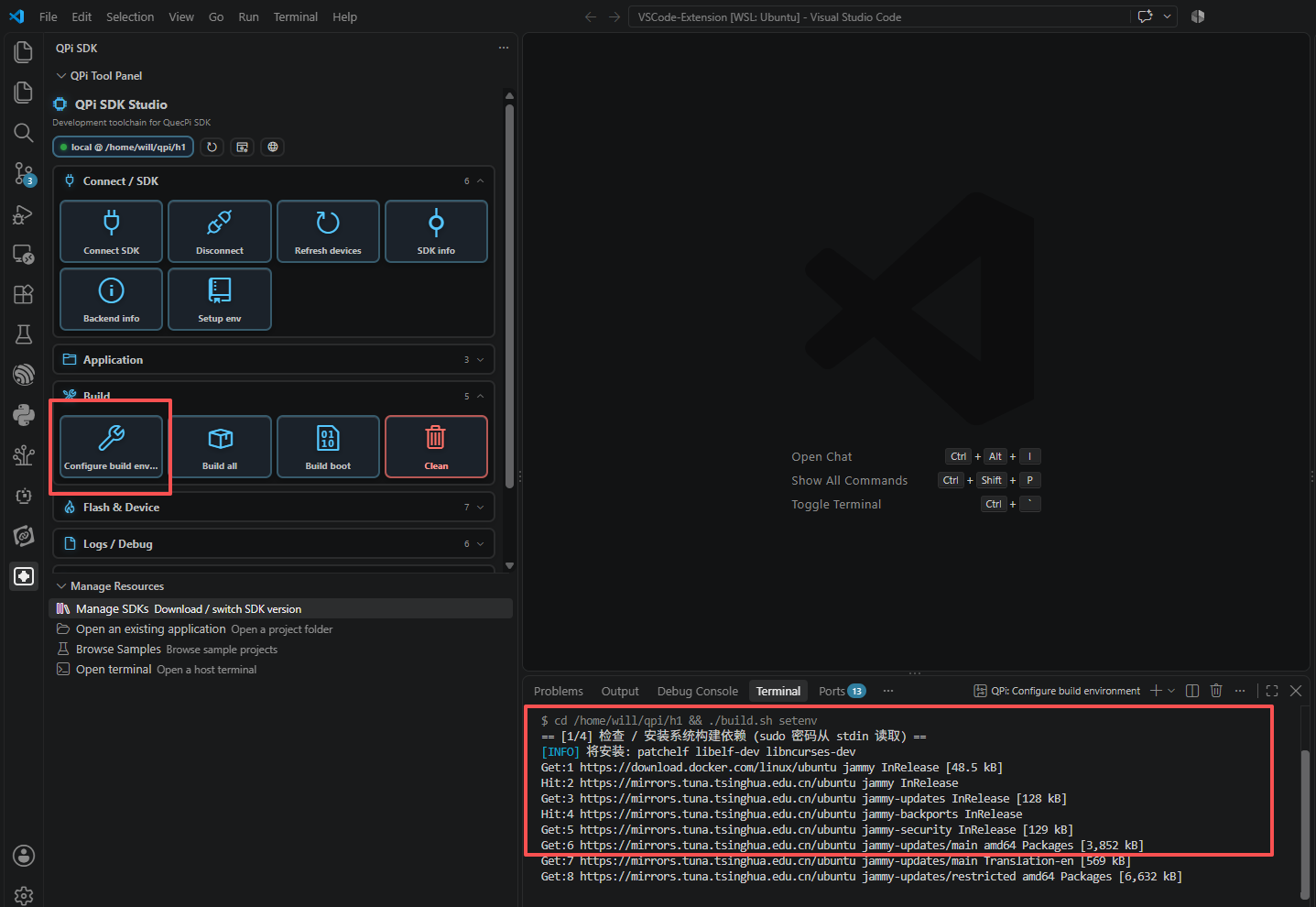
Task: Click the red Clean trash button
Action: (x=436, y=447)
